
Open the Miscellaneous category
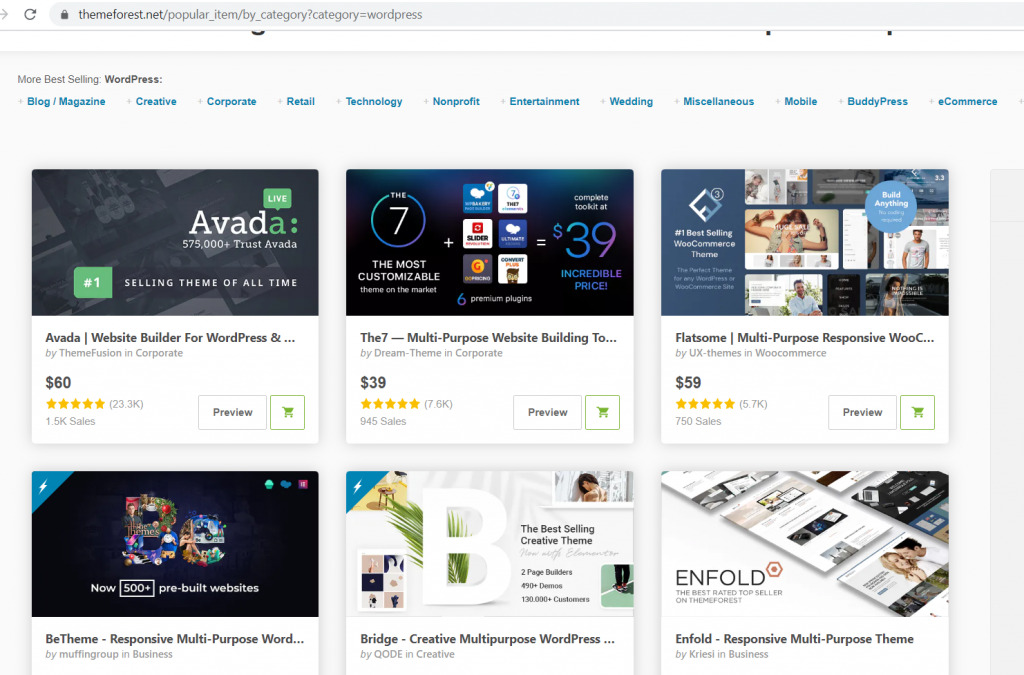[718, 101]
